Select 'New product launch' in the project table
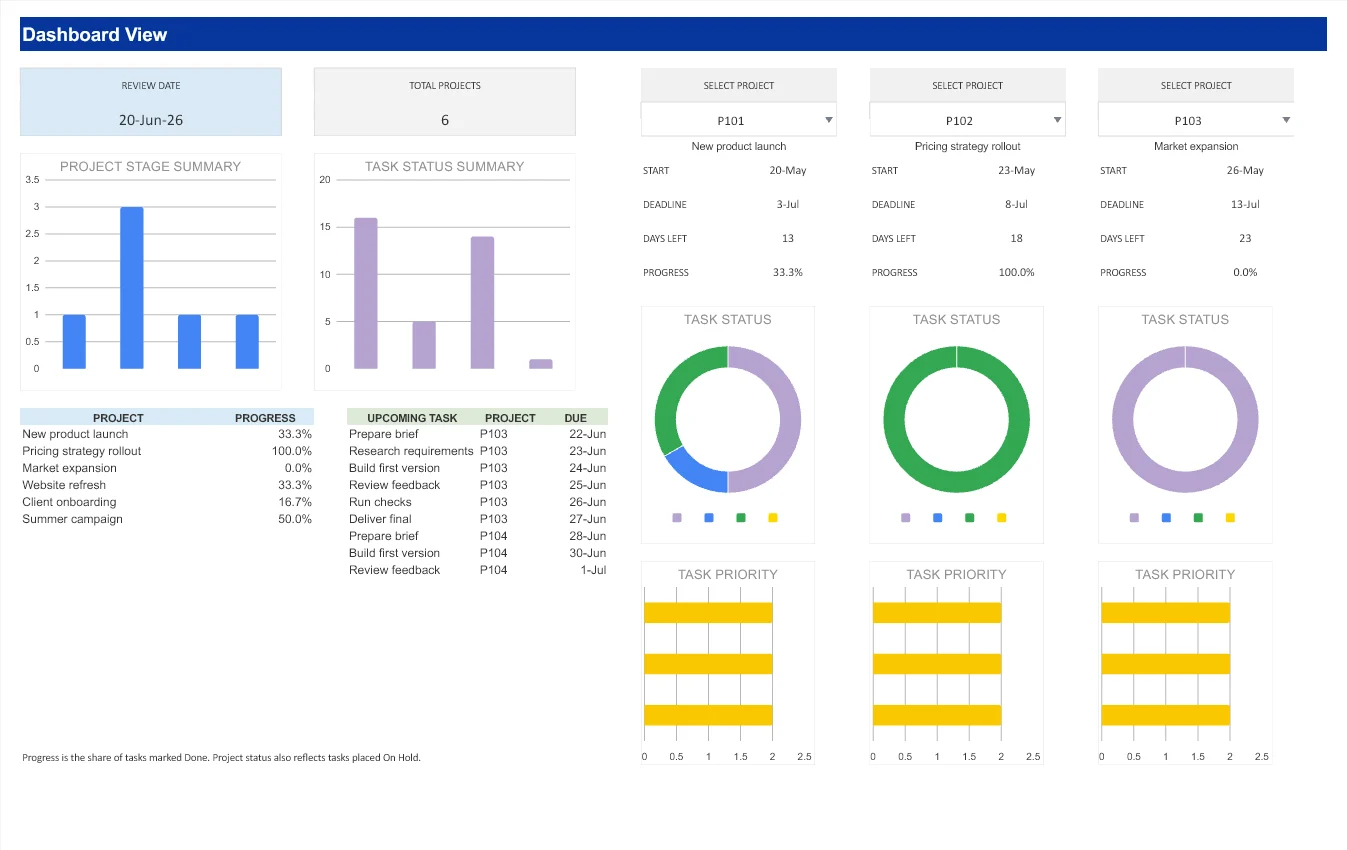The width and height of the screenshot is (1347, 850). [75, 434]
